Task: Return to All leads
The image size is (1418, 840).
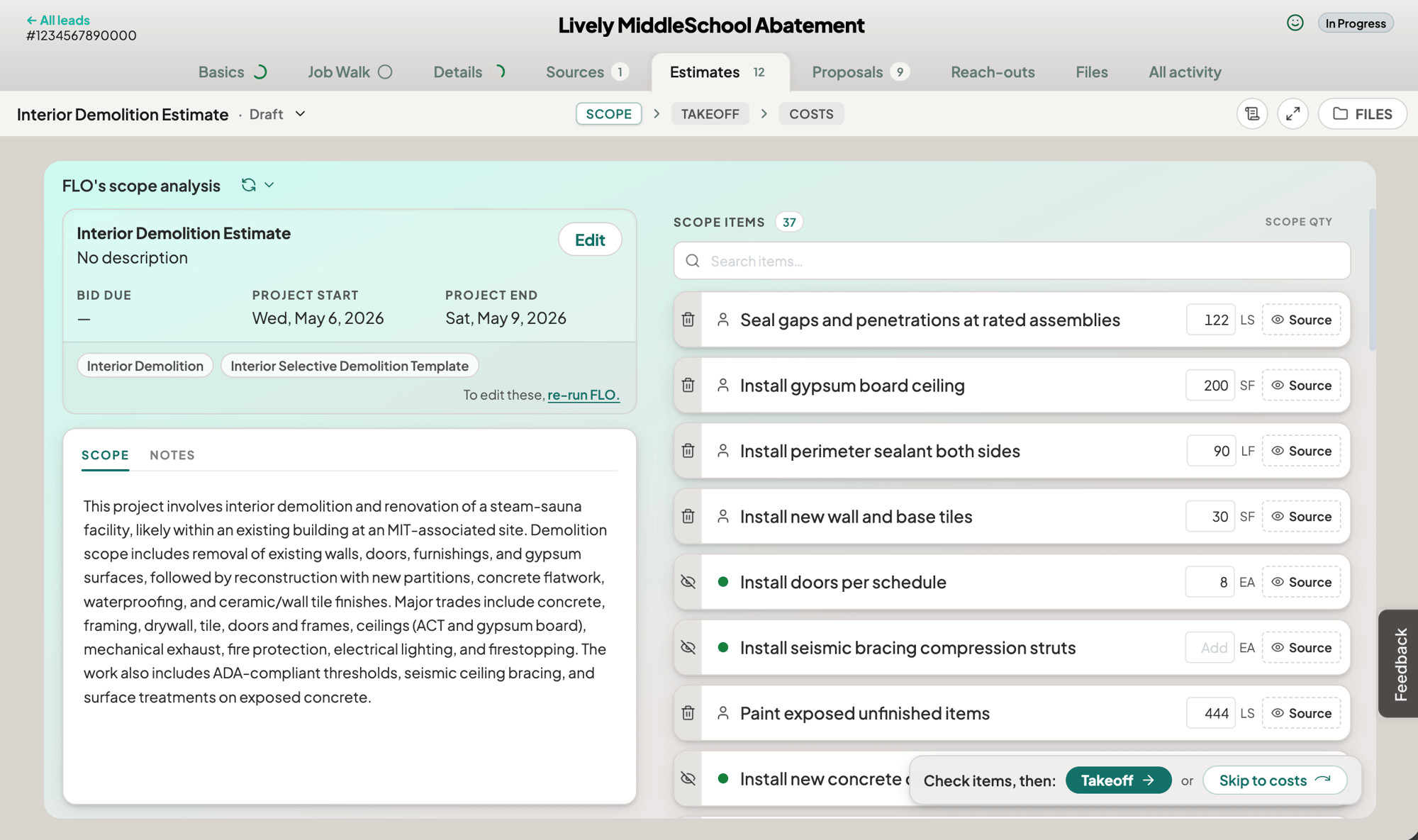Action: coord(58,21)
